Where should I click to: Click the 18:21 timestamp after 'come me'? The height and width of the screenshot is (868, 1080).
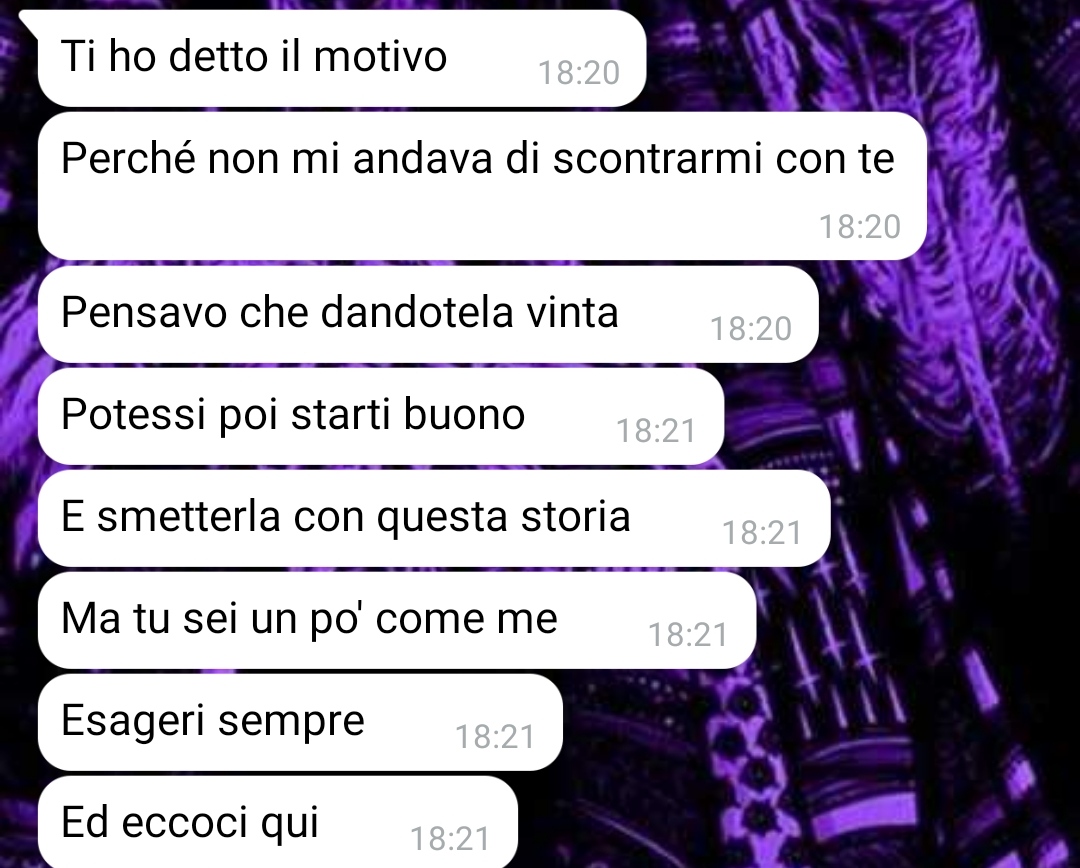pos(688,635)
